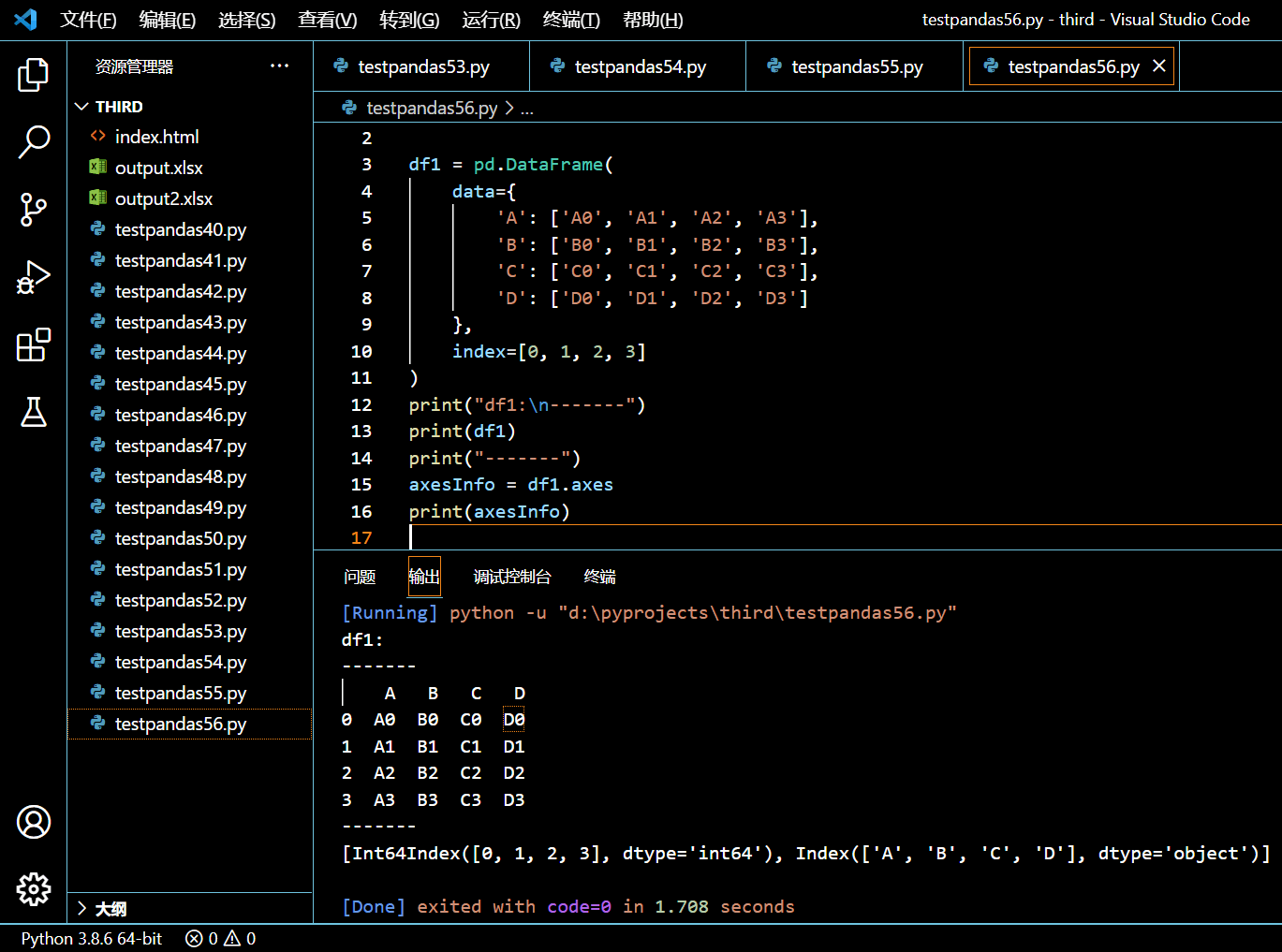Click breadcrumb chevron after testpandas56.py

click(509, 109)
